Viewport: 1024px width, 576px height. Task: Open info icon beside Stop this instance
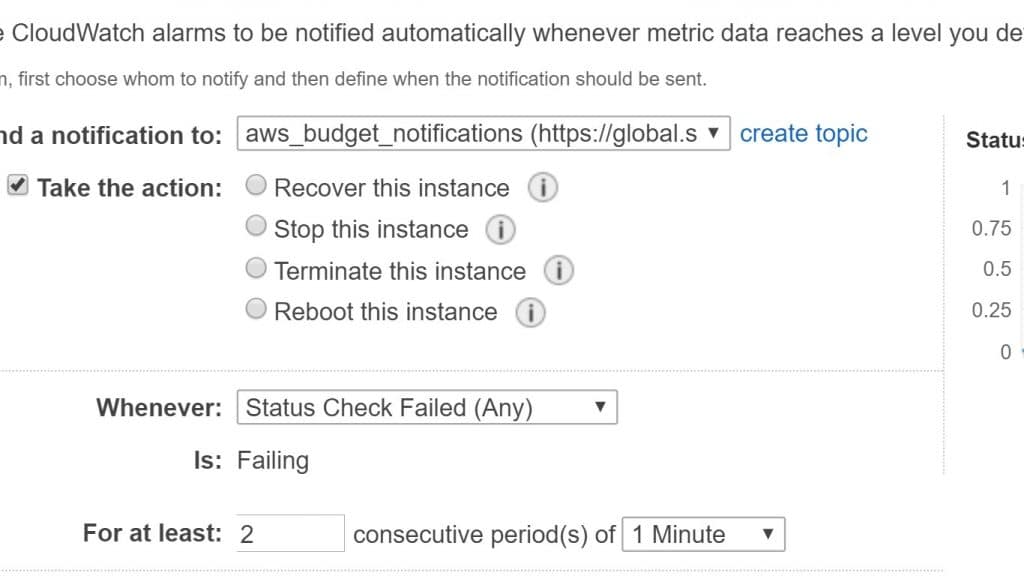click(501, 230)
